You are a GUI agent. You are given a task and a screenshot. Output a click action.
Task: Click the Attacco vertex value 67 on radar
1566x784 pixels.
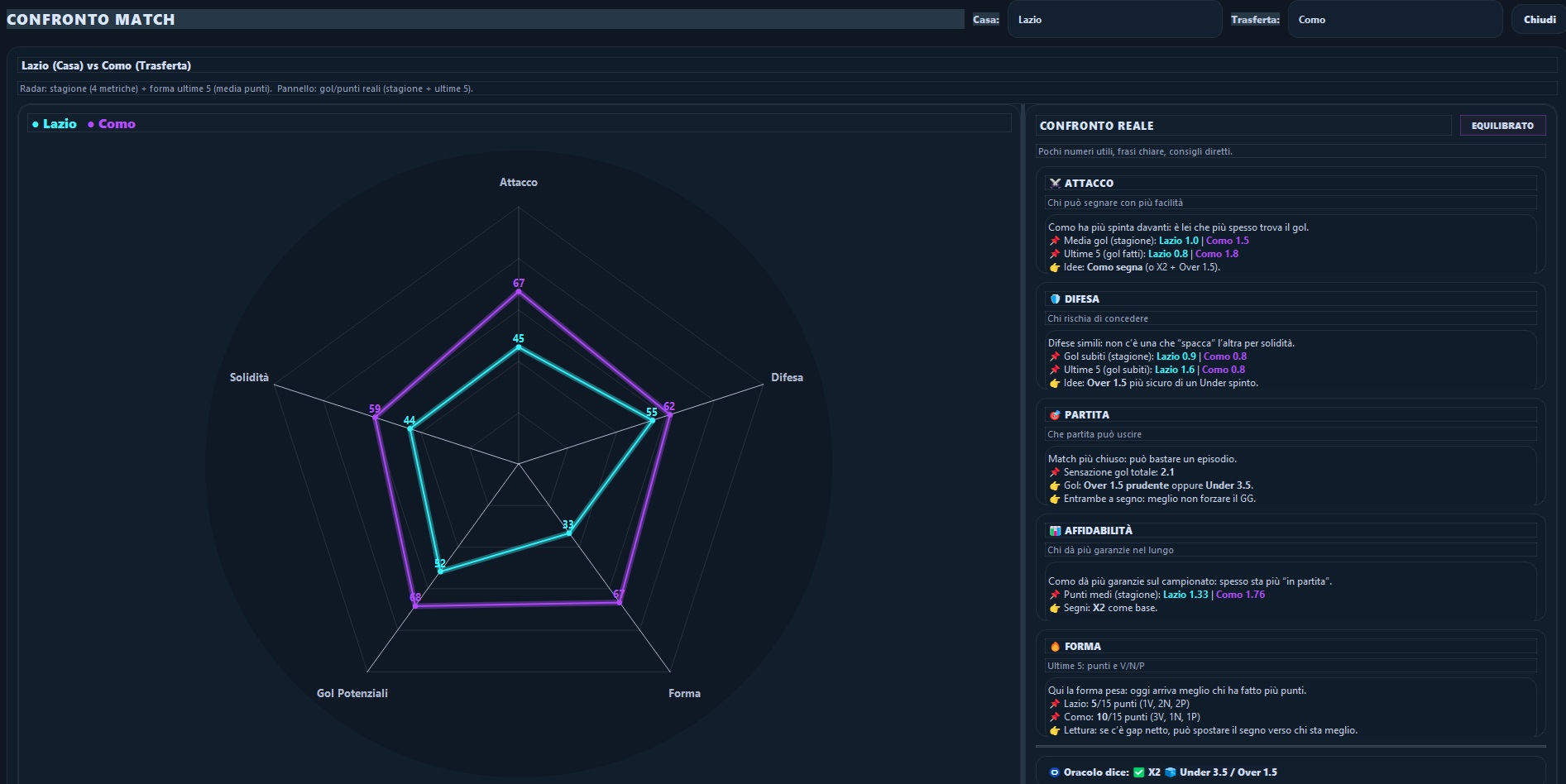[x=517, y=283]
